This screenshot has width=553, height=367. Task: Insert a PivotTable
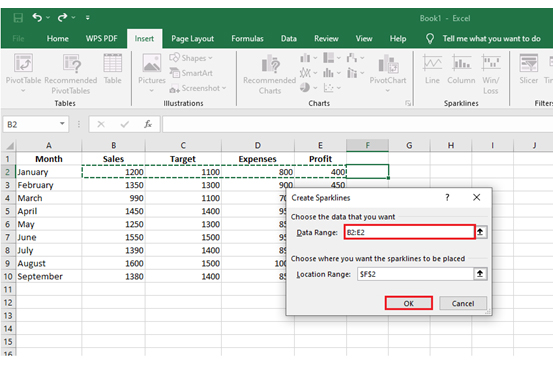pyautogui.click(x=23, y=73)
